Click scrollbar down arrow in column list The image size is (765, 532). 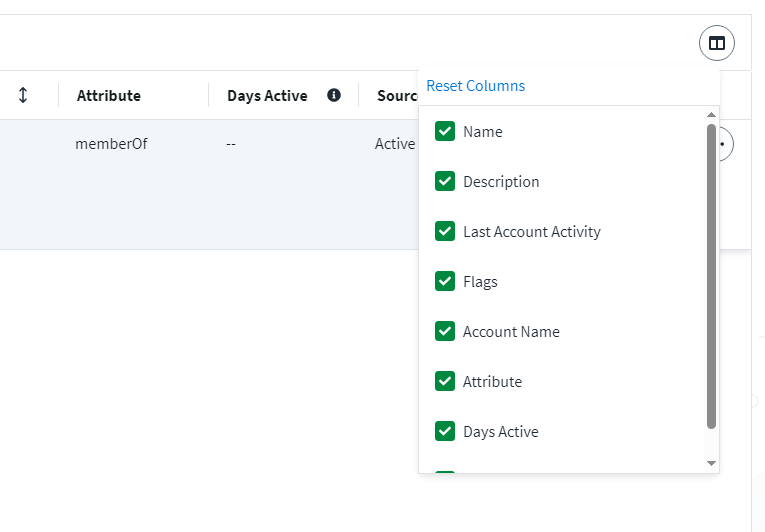[x=711, y=463]
